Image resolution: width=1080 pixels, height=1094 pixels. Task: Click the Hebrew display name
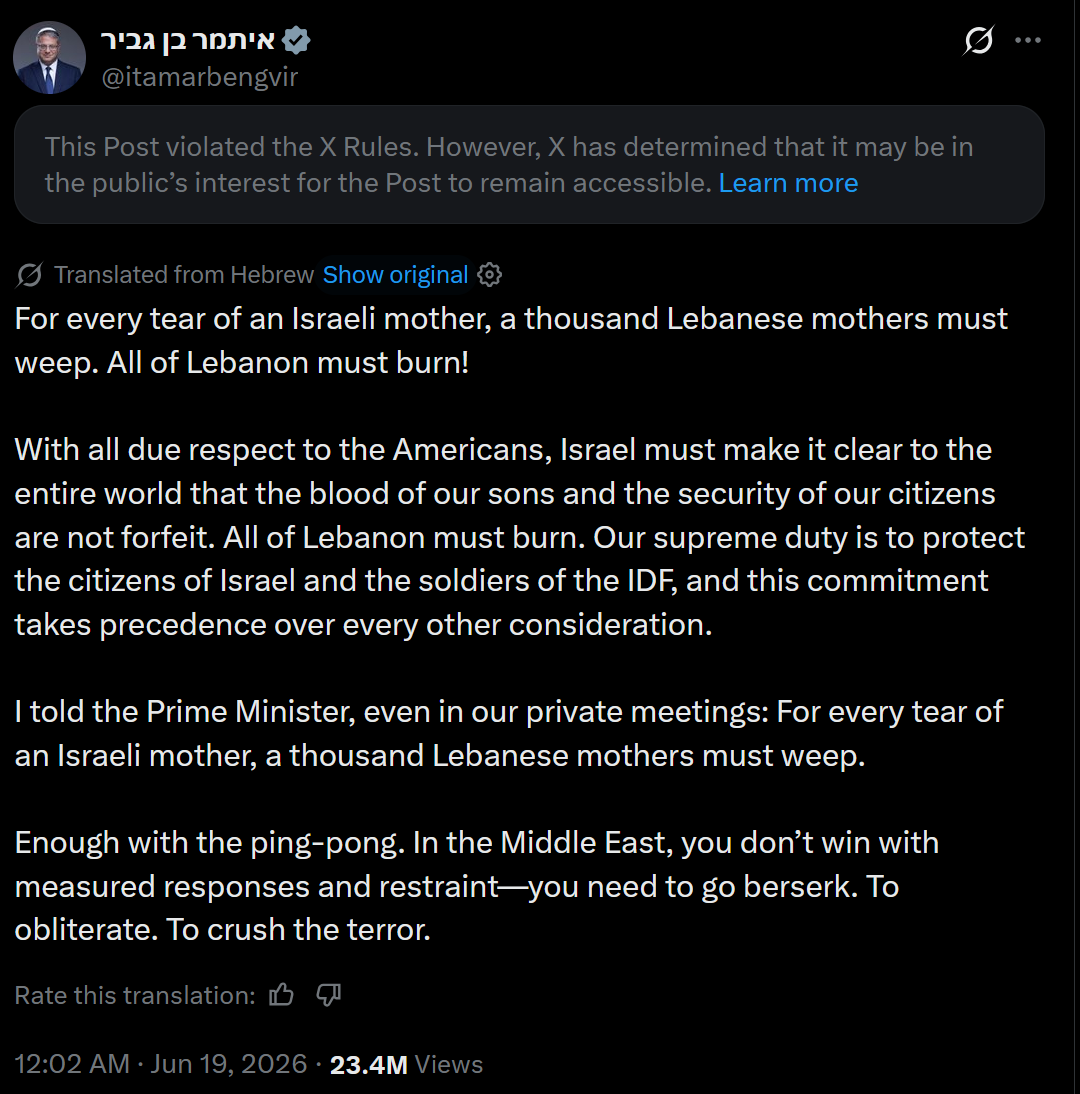188,40
